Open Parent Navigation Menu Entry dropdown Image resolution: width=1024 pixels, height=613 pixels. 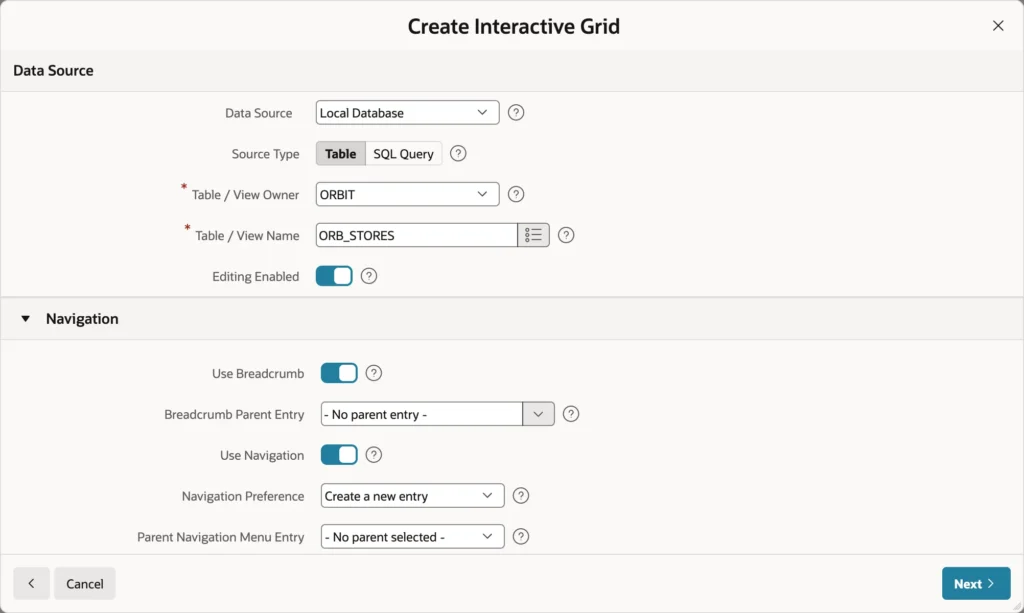coord(413,537)
